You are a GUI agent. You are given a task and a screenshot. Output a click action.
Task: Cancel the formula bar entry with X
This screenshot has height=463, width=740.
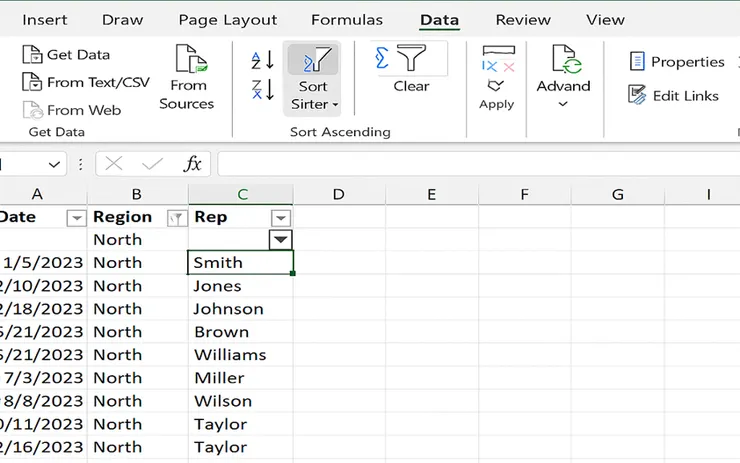(114, 164)
